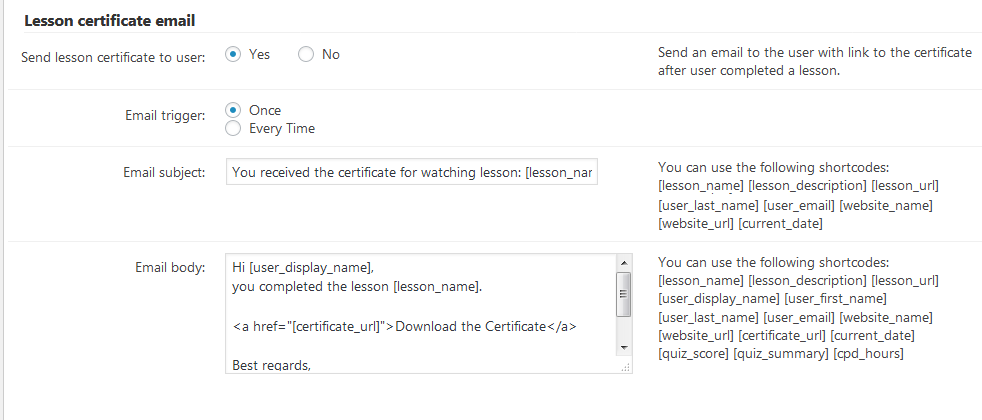Click the Email subject input field
Viewport: 982px width, 420px height.
pyautogui.click(x=411, y=172)
